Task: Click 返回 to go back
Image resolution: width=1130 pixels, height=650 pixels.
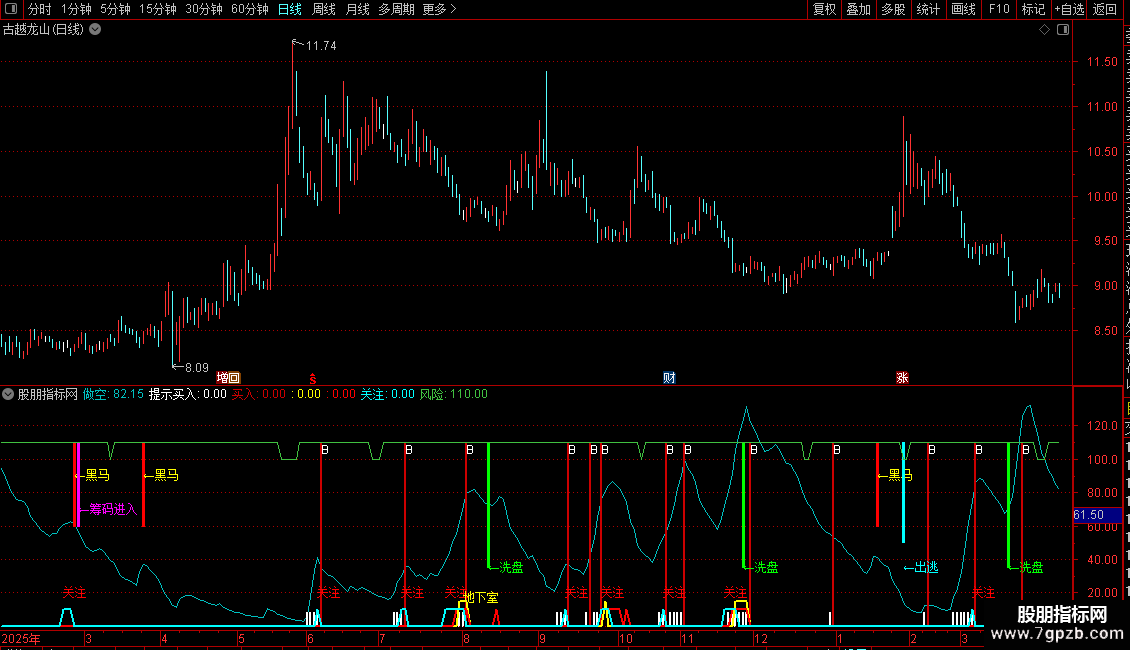Action: 1105,9
